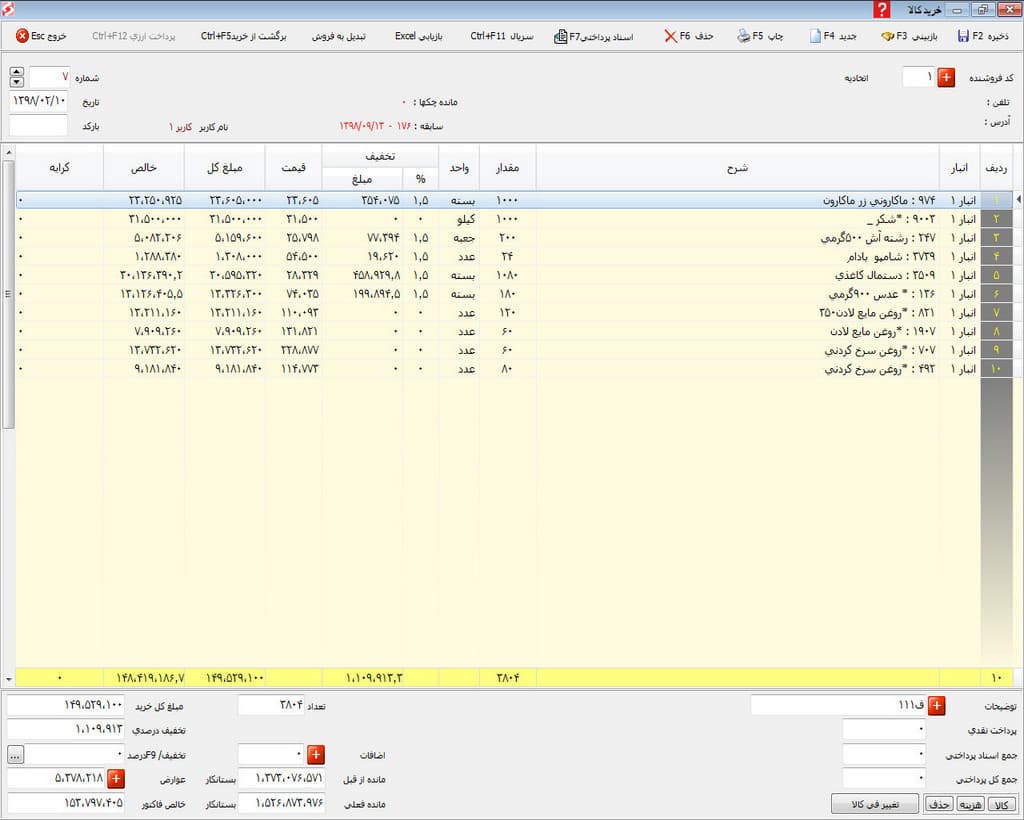The image size is (1024, 820).
Task: Create a new invoice with جدید F4
Action: tap(816, 36)
